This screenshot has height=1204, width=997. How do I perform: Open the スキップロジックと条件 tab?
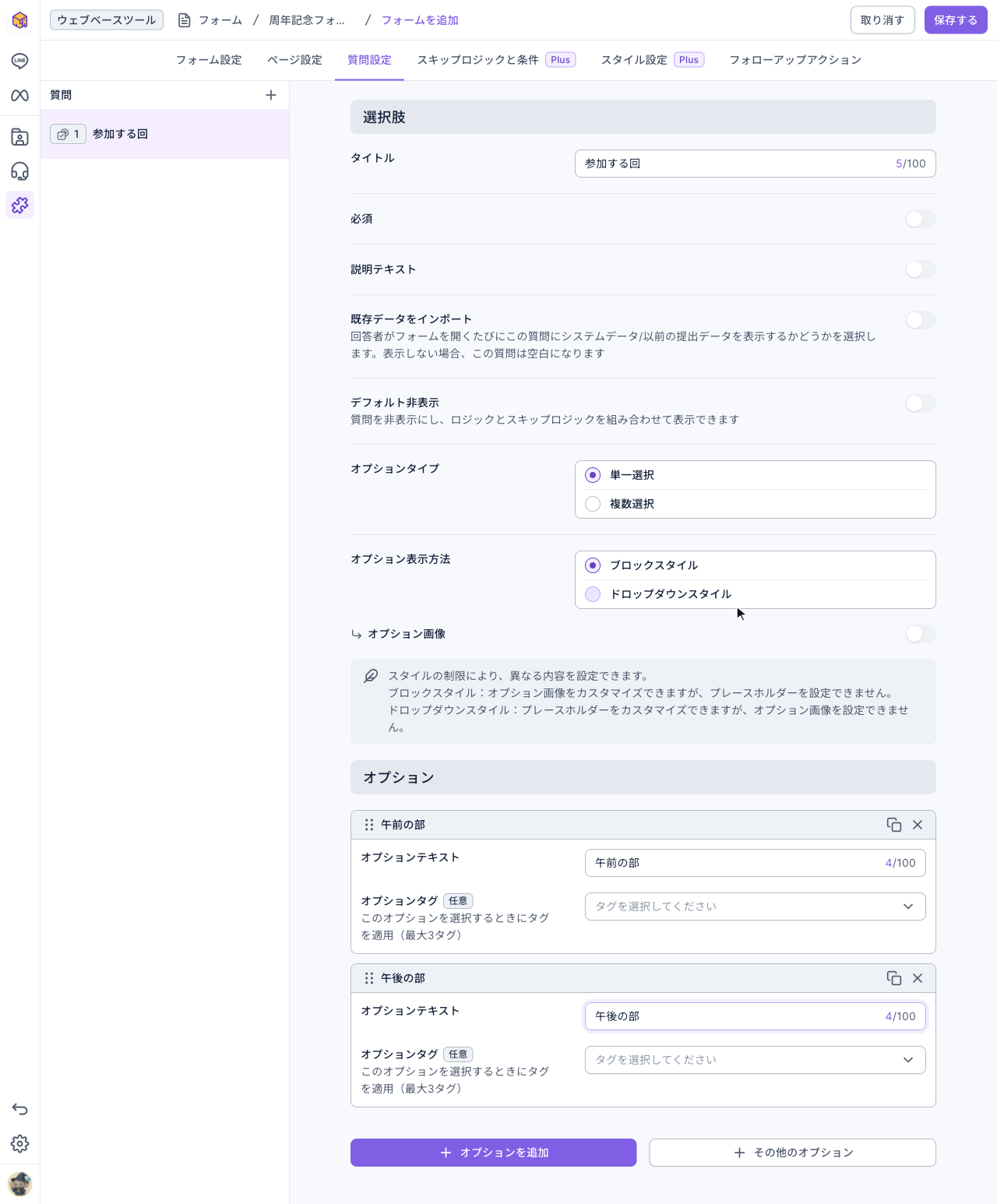click(x=496, y=60)
